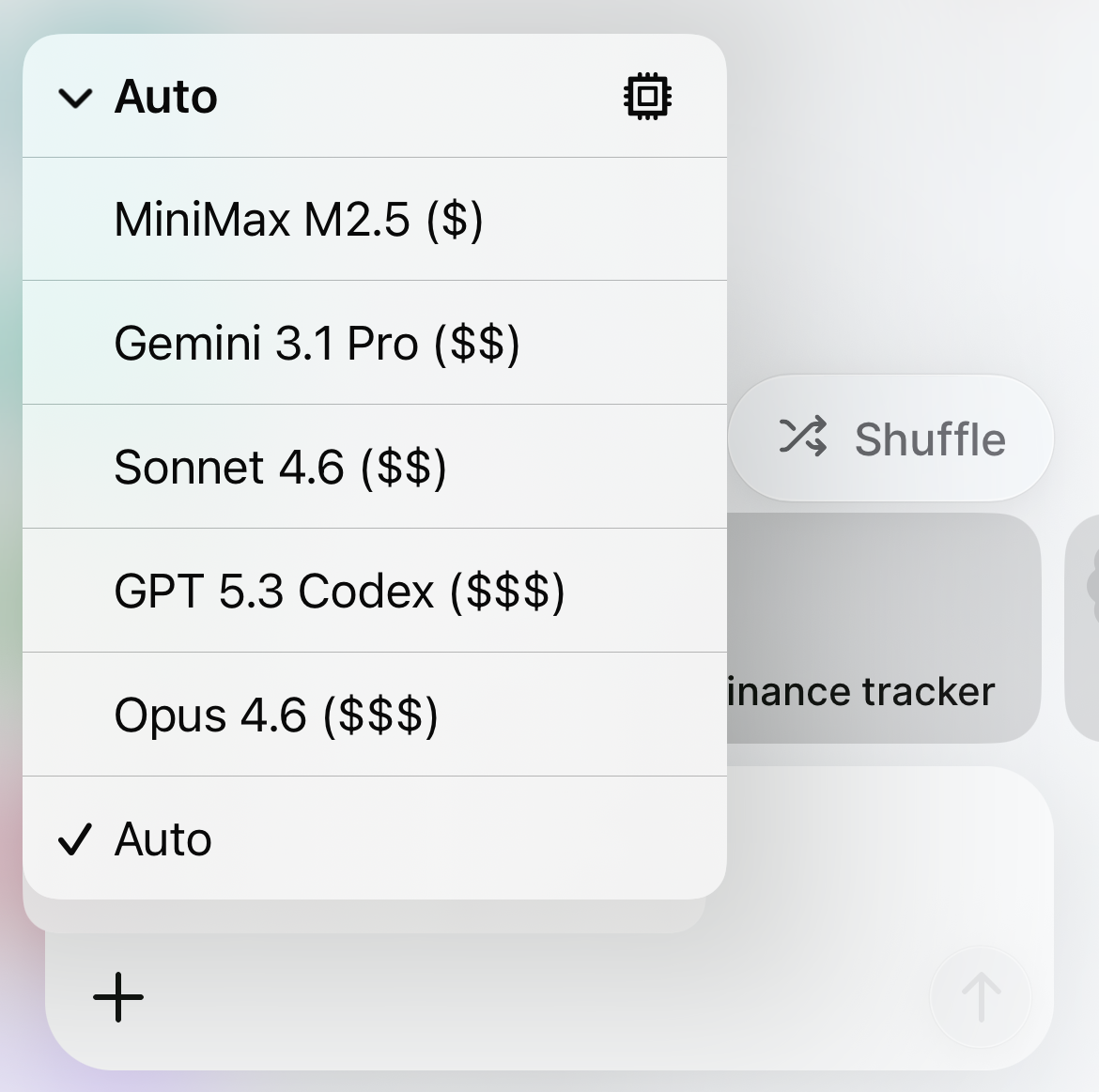Select GPT 5.3 Codex in the model menu
This screenshot has height=1092, width=1099.
(340, 591)
